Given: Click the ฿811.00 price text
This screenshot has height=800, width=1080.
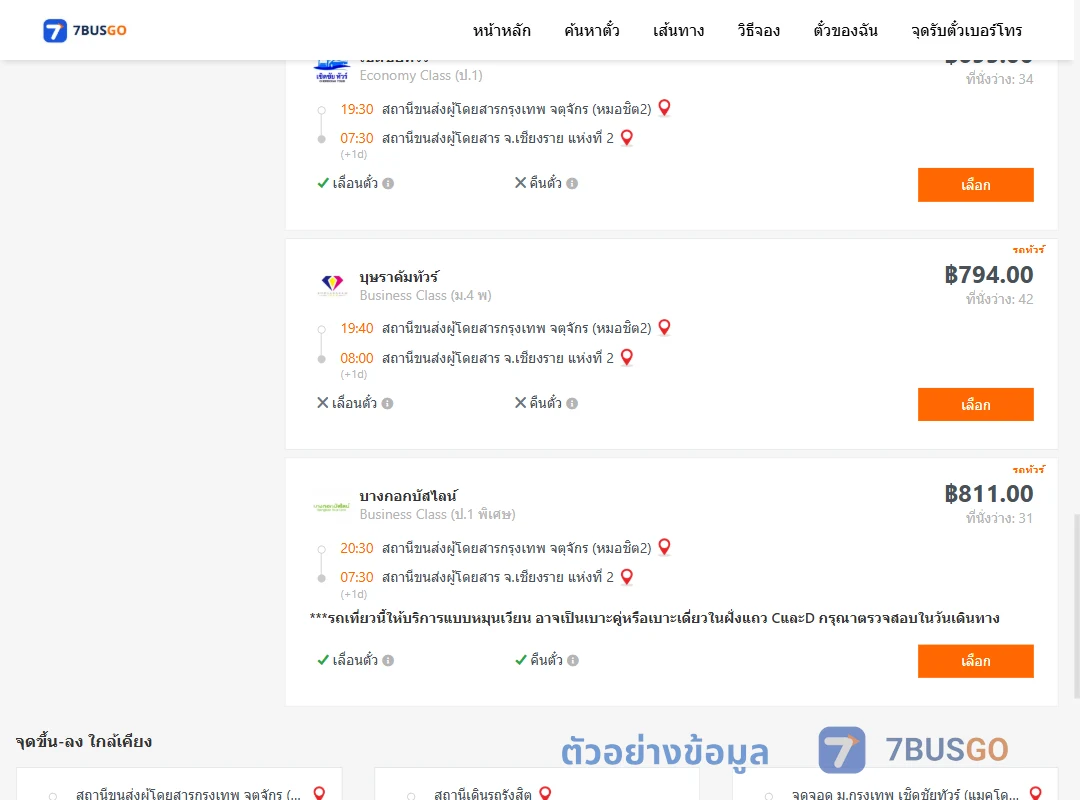Looking at the screenshot, I should [988, 494].
